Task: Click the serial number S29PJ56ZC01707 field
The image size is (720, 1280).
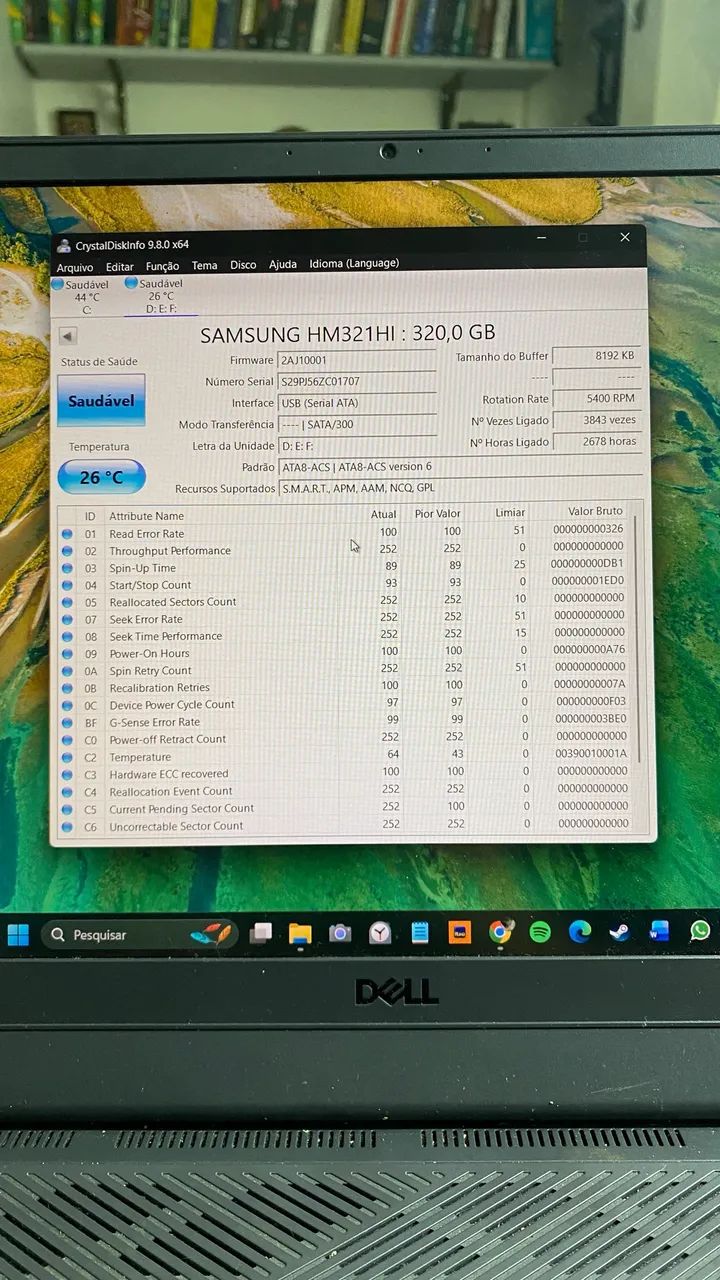Action: pyautogui.click(x=357, y=382)
